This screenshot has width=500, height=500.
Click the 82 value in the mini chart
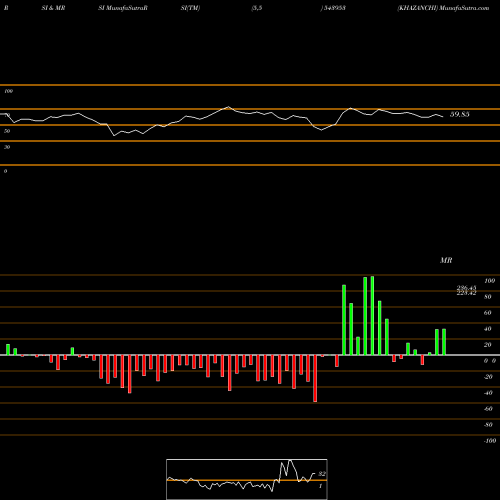tap(322, 474)
